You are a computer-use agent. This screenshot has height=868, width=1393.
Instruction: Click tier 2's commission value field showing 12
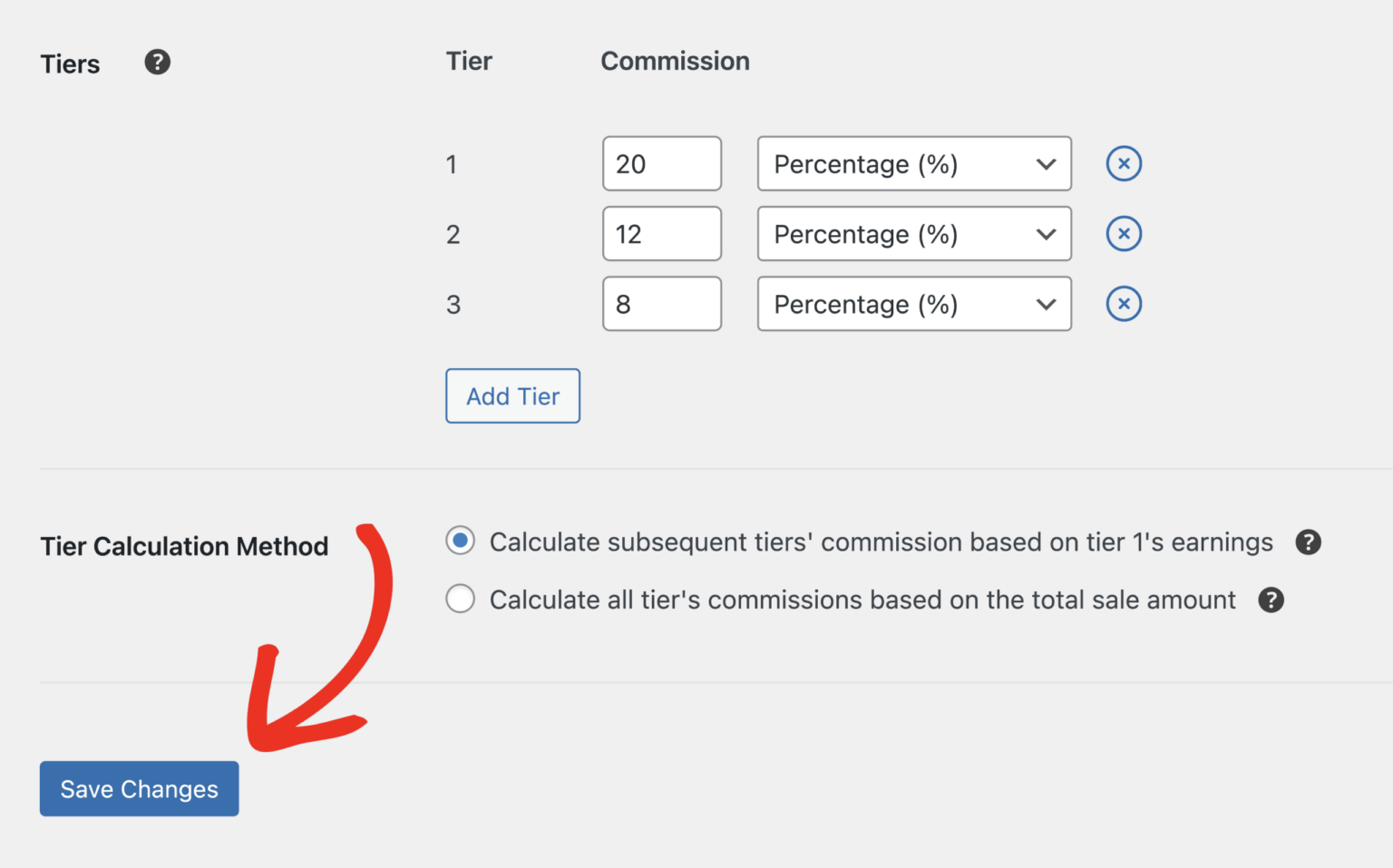(662, 233)
